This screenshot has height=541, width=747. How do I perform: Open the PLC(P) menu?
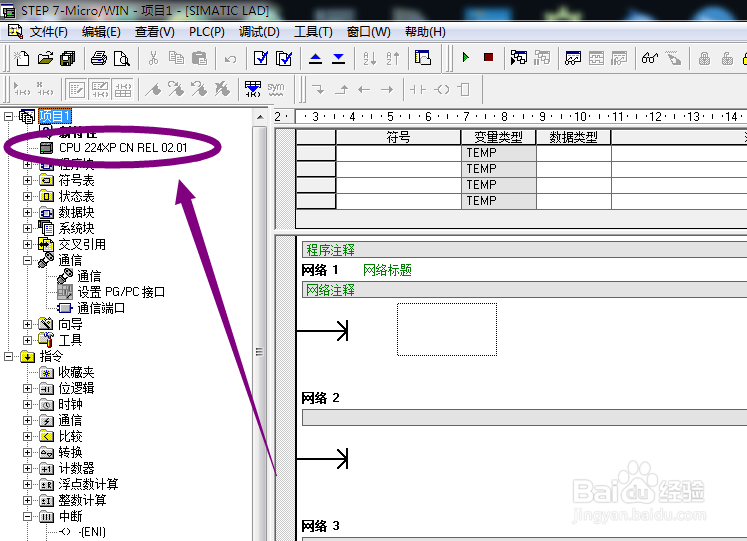click(x=207, y=32)
